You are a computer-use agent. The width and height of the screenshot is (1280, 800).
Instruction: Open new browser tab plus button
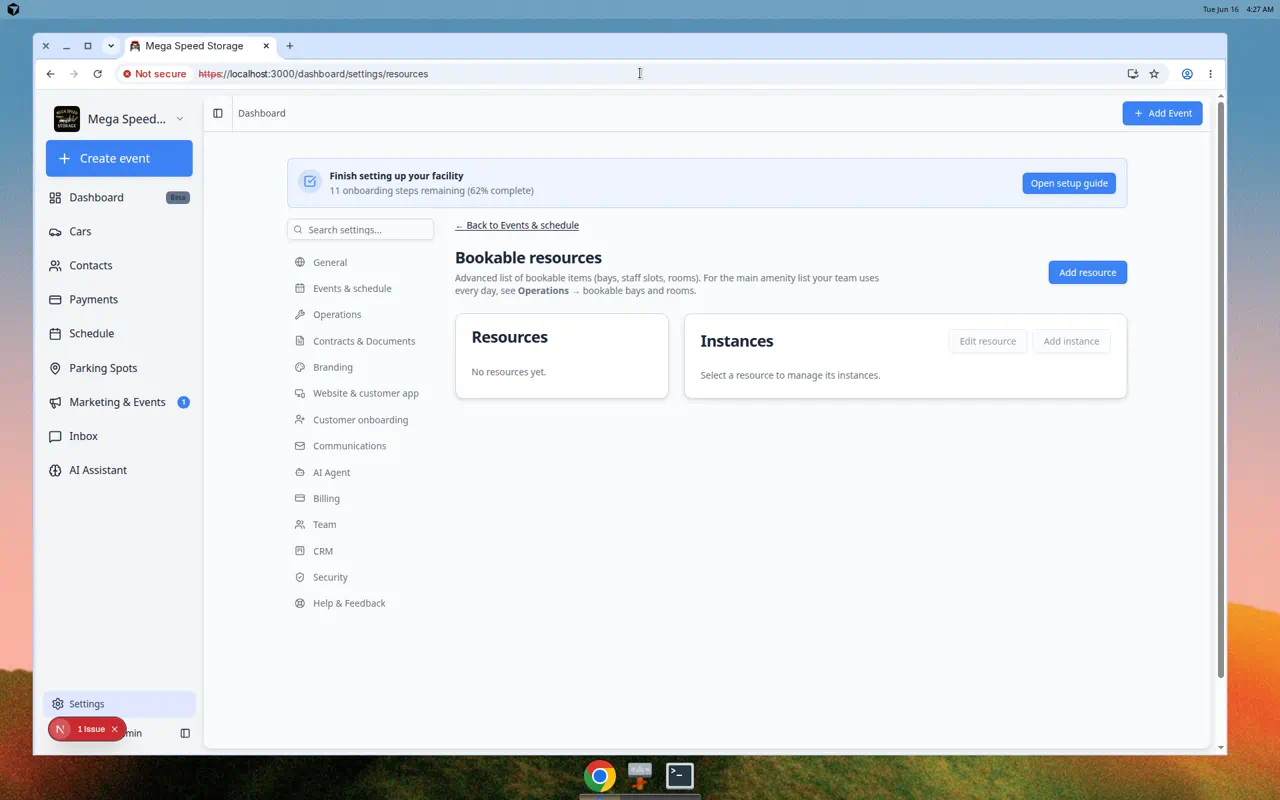[290, 46]
